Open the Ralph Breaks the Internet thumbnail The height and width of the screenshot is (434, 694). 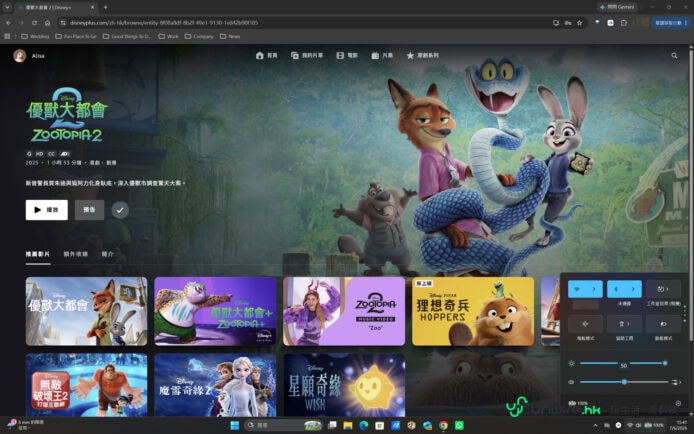coord(86,385)
